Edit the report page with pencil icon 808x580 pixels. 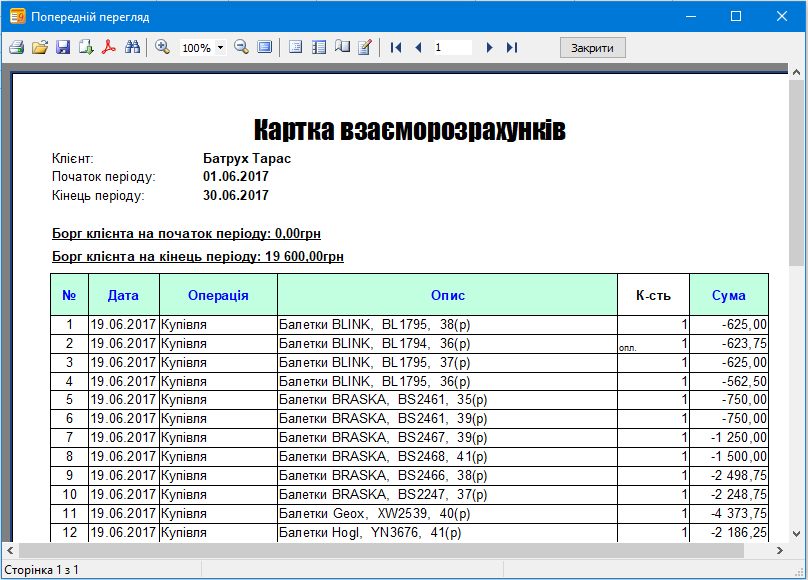[x=365, y=47]
